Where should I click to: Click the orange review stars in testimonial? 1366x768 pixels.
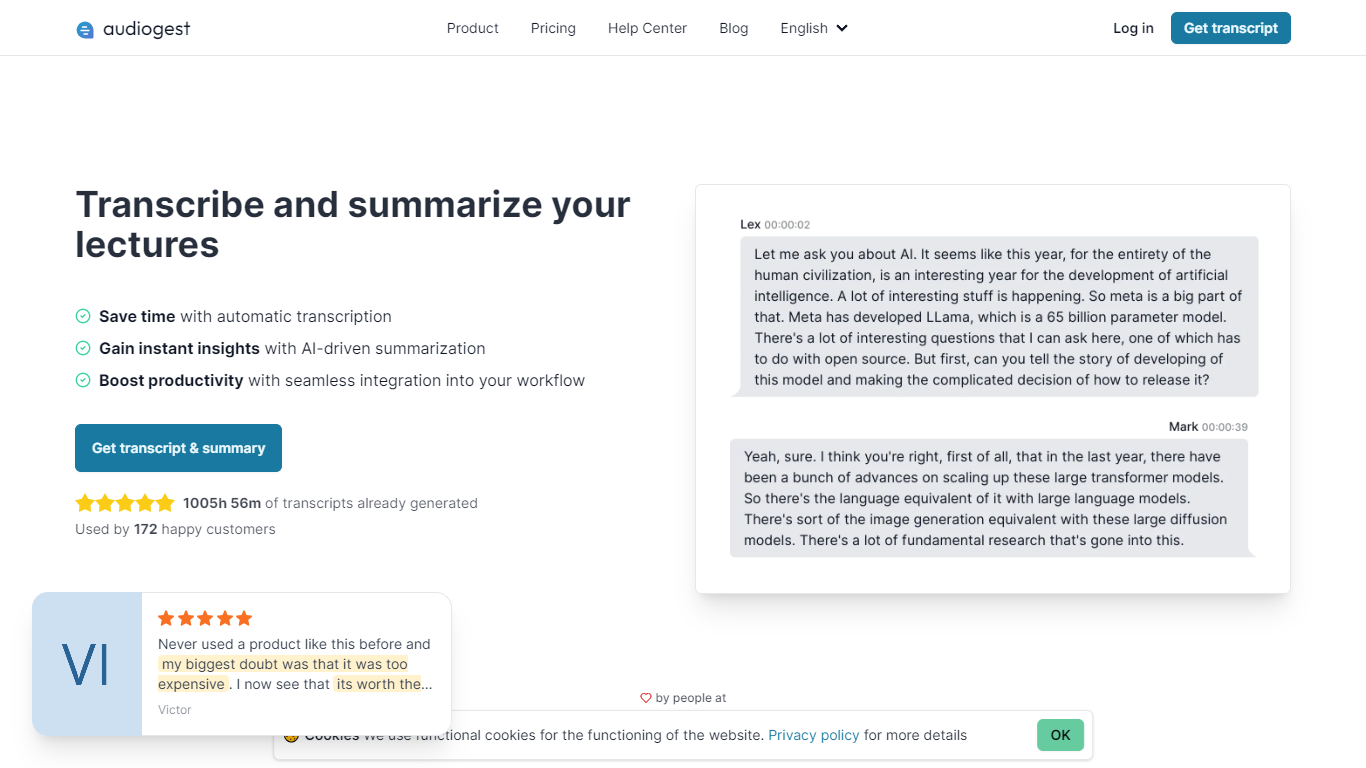[x=205, y=618]
